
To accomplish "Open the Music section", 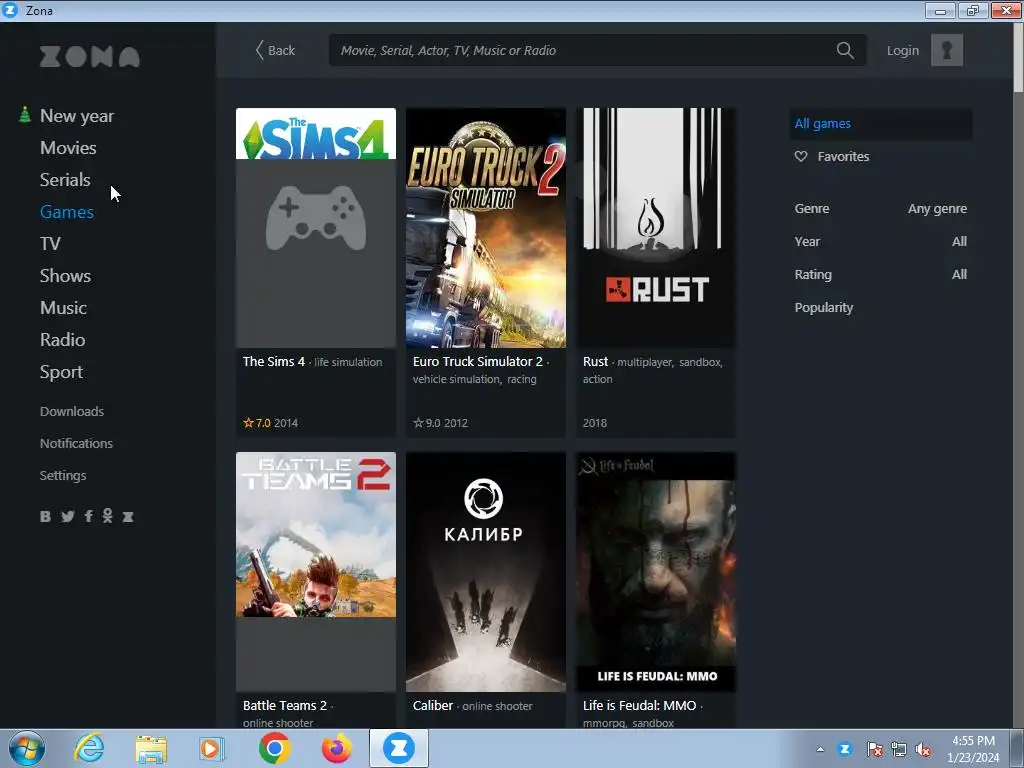I will 63,308.
